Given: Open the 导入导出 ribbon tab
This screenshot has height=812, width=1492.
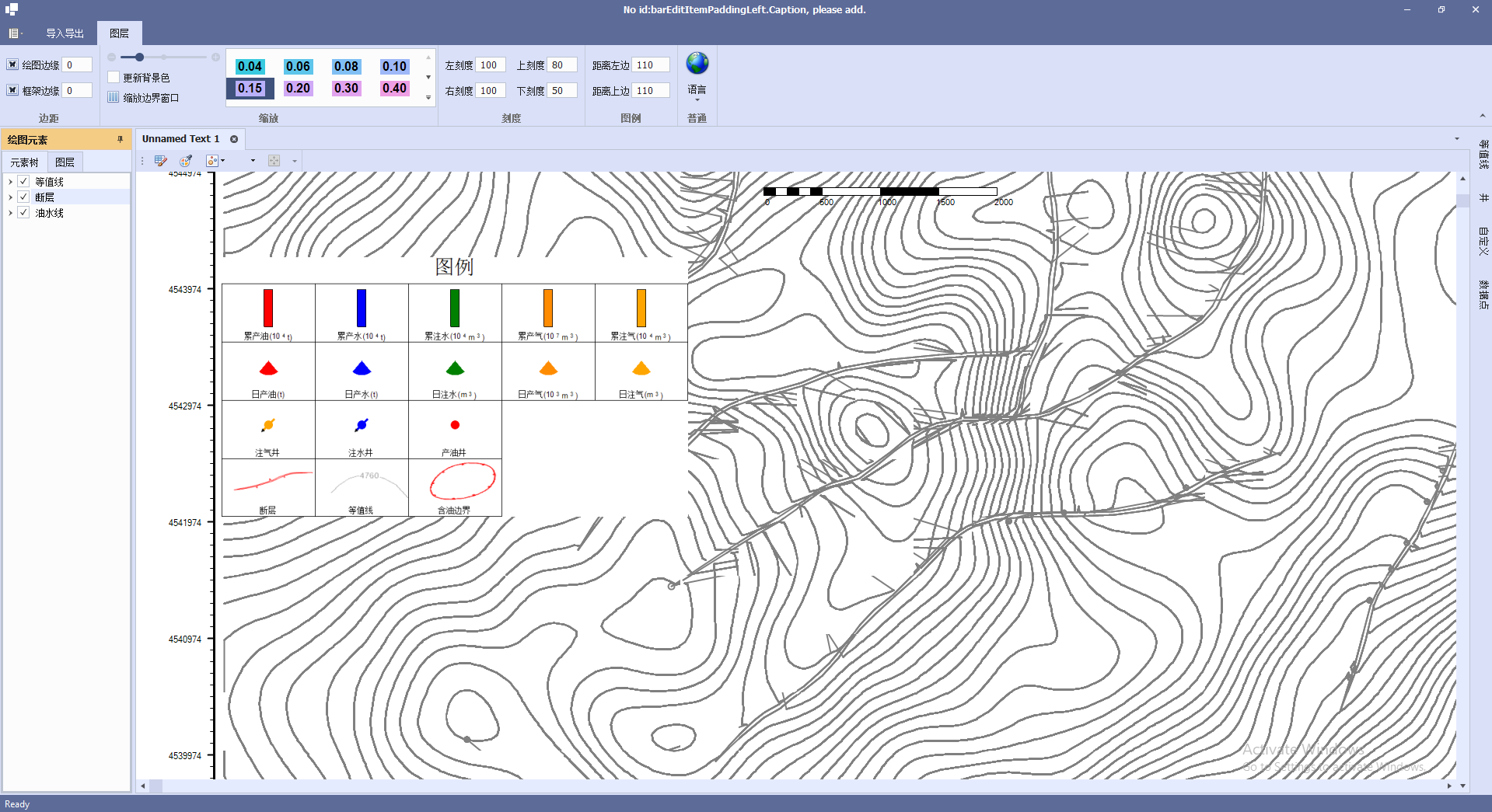Looking at the screenshot, I should point(65,33).
